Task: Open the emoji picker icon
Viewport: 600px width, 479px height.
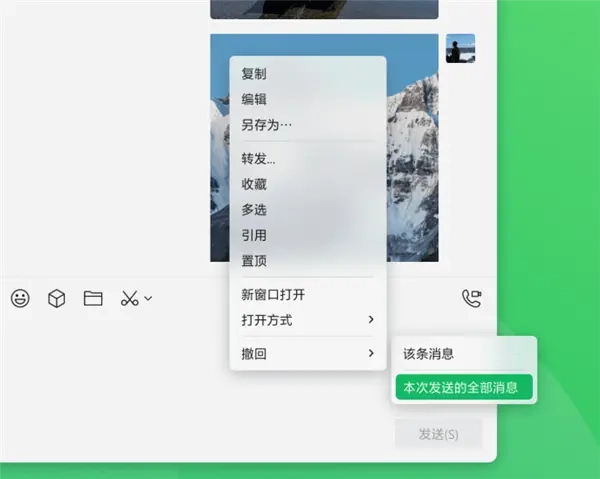Action: [x=20, y=298]
